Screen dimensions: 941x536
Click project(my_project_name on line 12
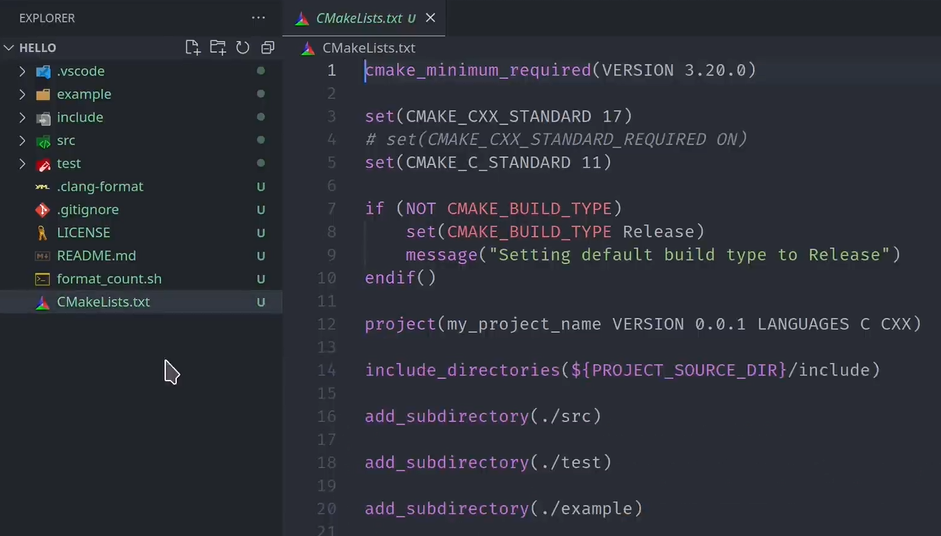pos(483,324)
